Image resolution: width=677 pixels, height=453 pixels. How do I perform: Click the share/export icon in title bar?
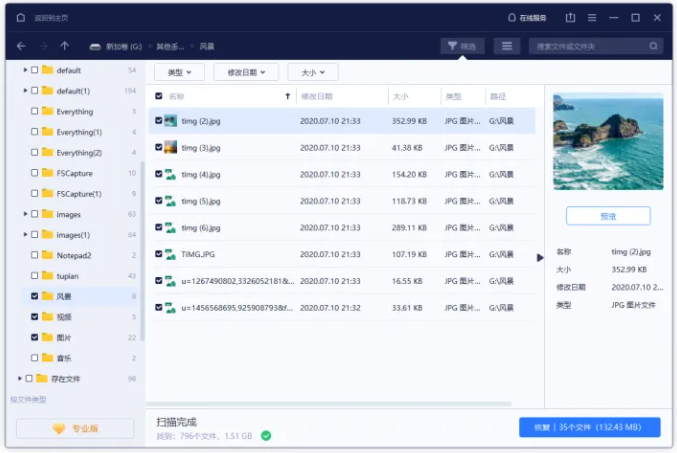[x=570, y=18]
